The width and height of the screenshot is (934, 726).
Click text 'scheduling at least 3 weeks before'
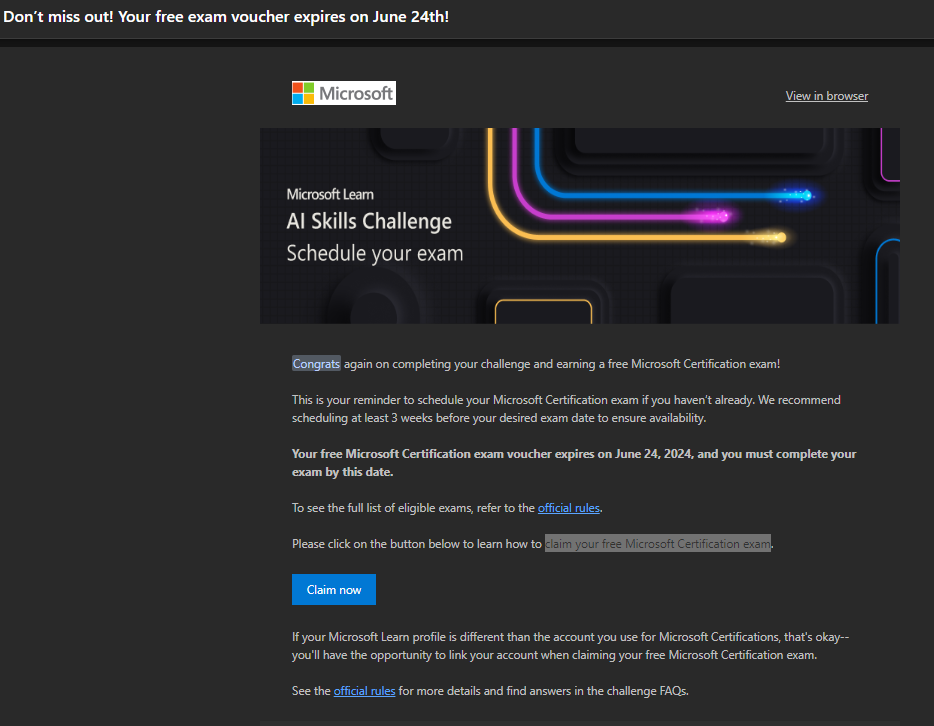point(381,418)
